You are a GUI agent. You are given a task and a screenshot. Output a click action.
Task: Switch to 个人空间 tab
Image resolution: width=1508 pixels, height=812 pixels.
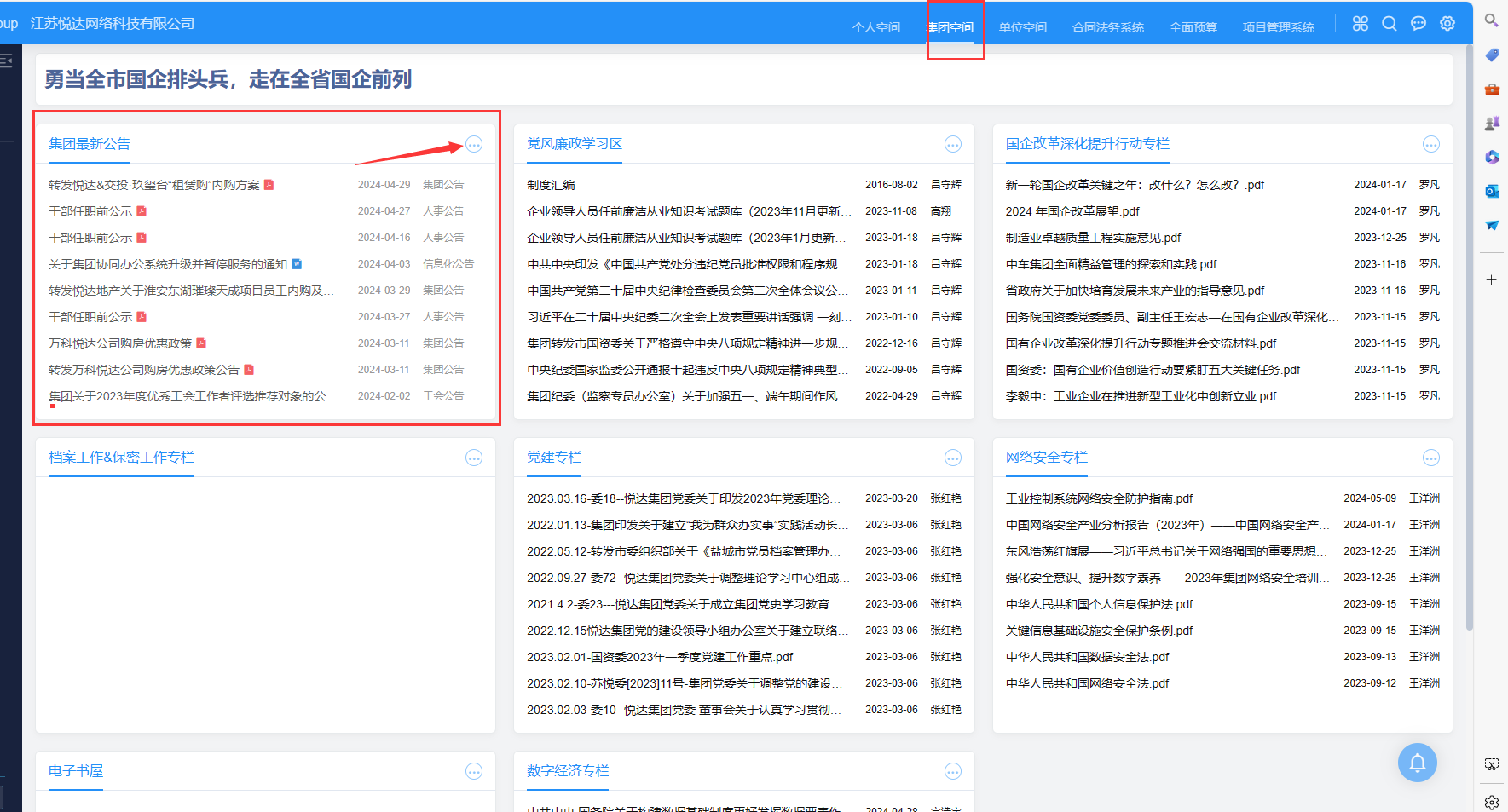pyautogui.click(x=875, y=27)
